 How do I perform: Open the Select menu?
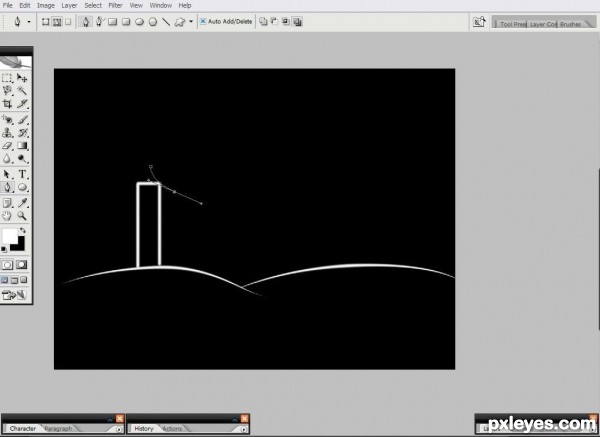click(93, 5)
